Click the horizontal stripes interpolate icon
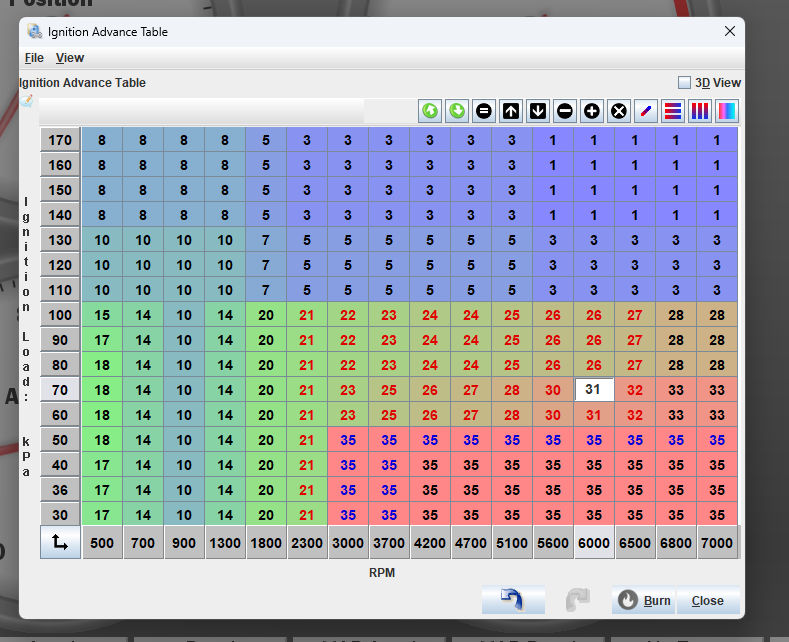 coord(673,111)
